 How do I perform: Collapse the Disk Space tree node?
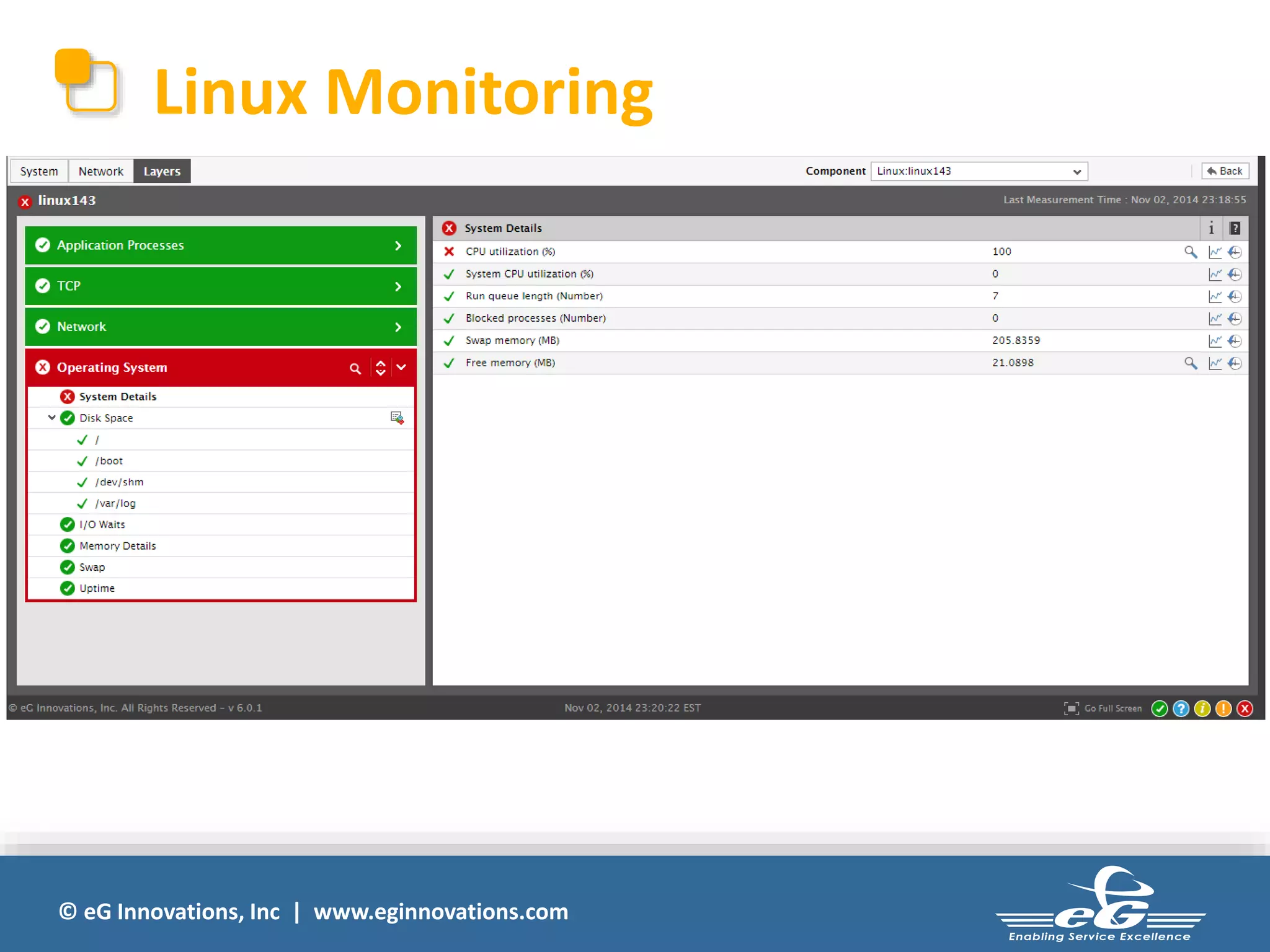click(x=51, y=418)
